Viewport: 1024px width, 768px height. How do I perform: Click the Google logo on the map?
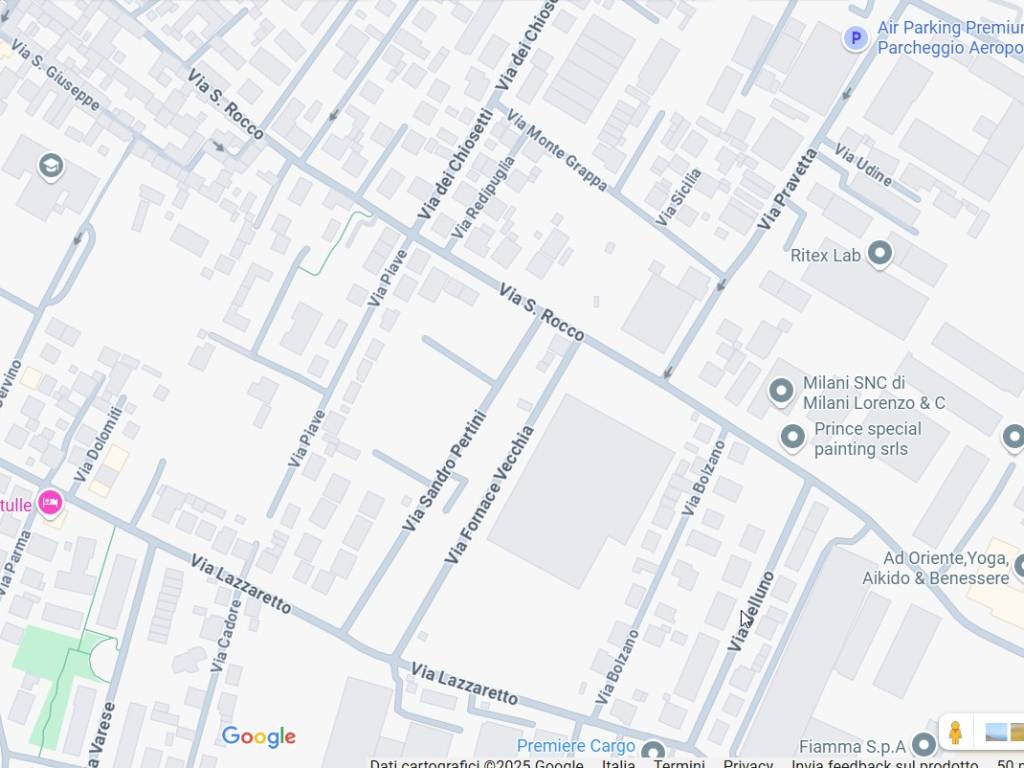click(x=259, y=737)
